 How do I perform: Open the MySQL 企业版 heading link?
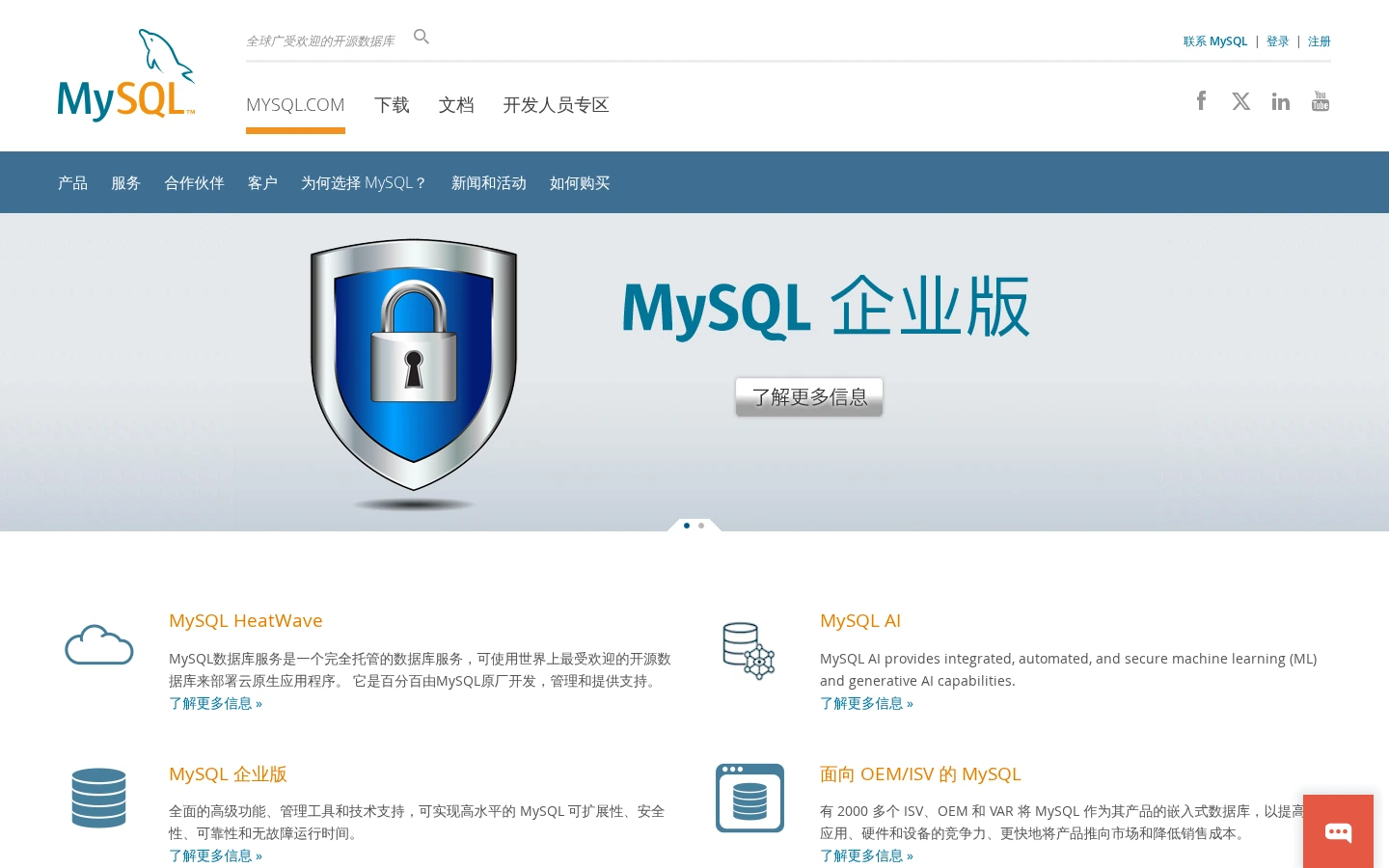point(228,773)
